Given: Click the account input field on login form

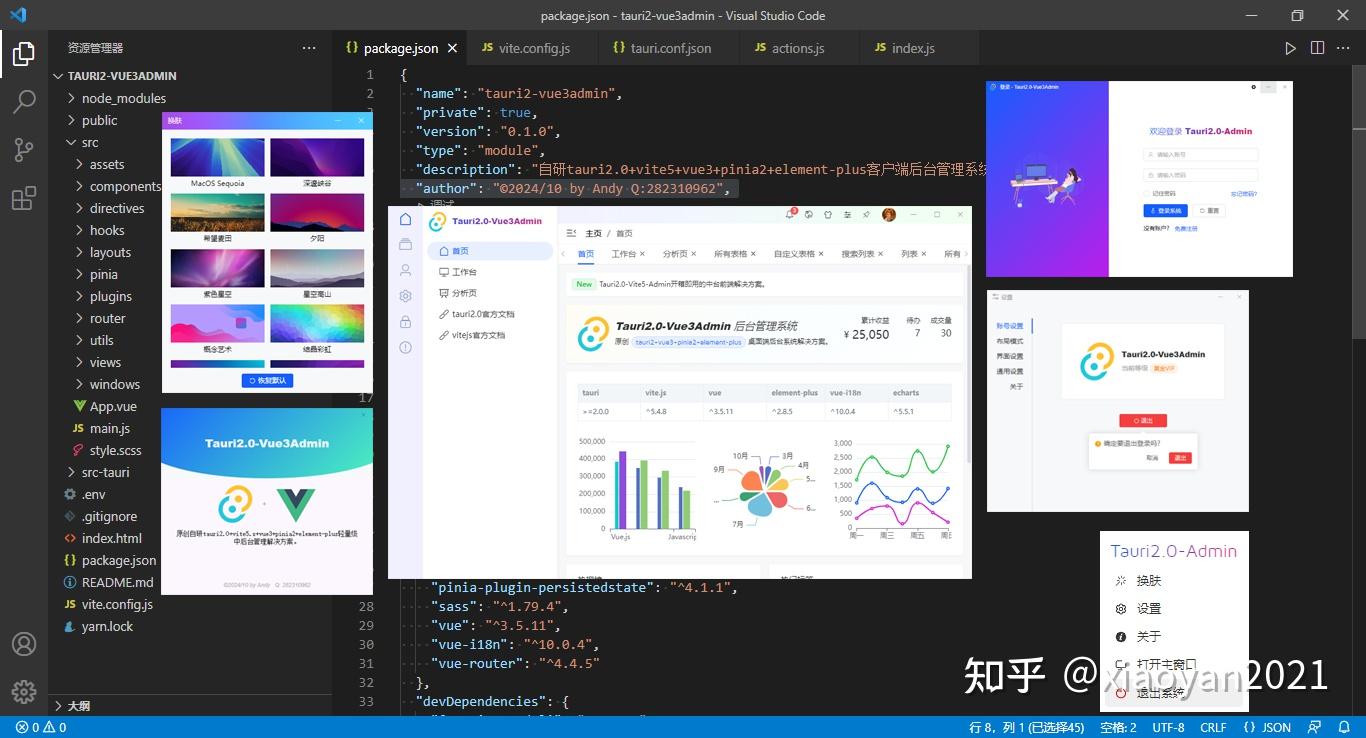Looking at the screenshot, I should coord(1200,155).
